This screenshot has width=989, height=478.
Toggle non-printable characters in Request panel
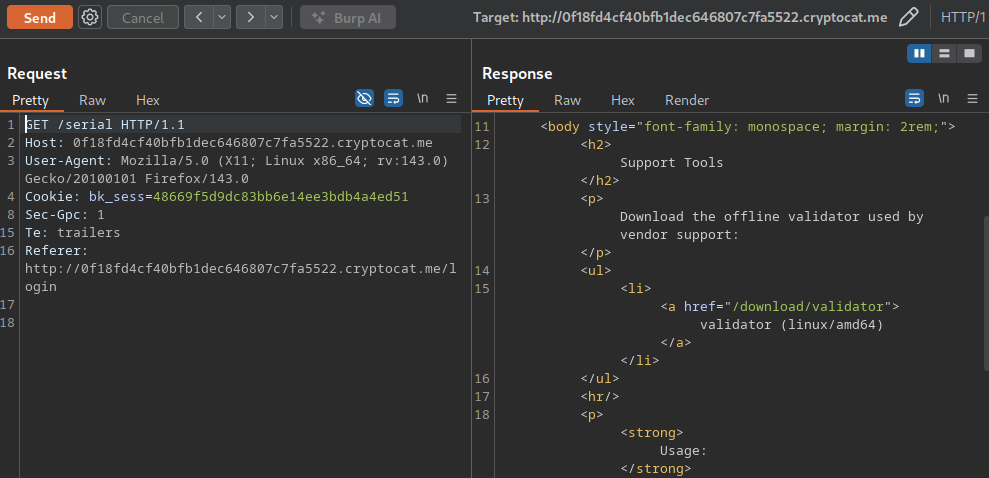pyautogui.click(x=423, y=98)
